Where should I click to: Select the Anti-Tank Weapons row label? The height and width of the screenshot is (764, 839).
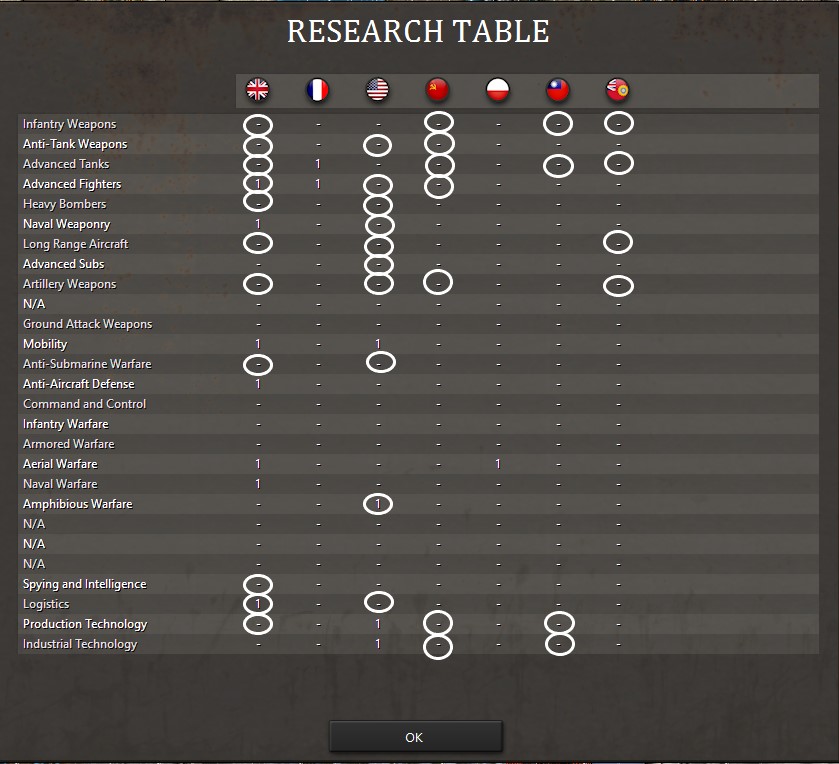75,144
